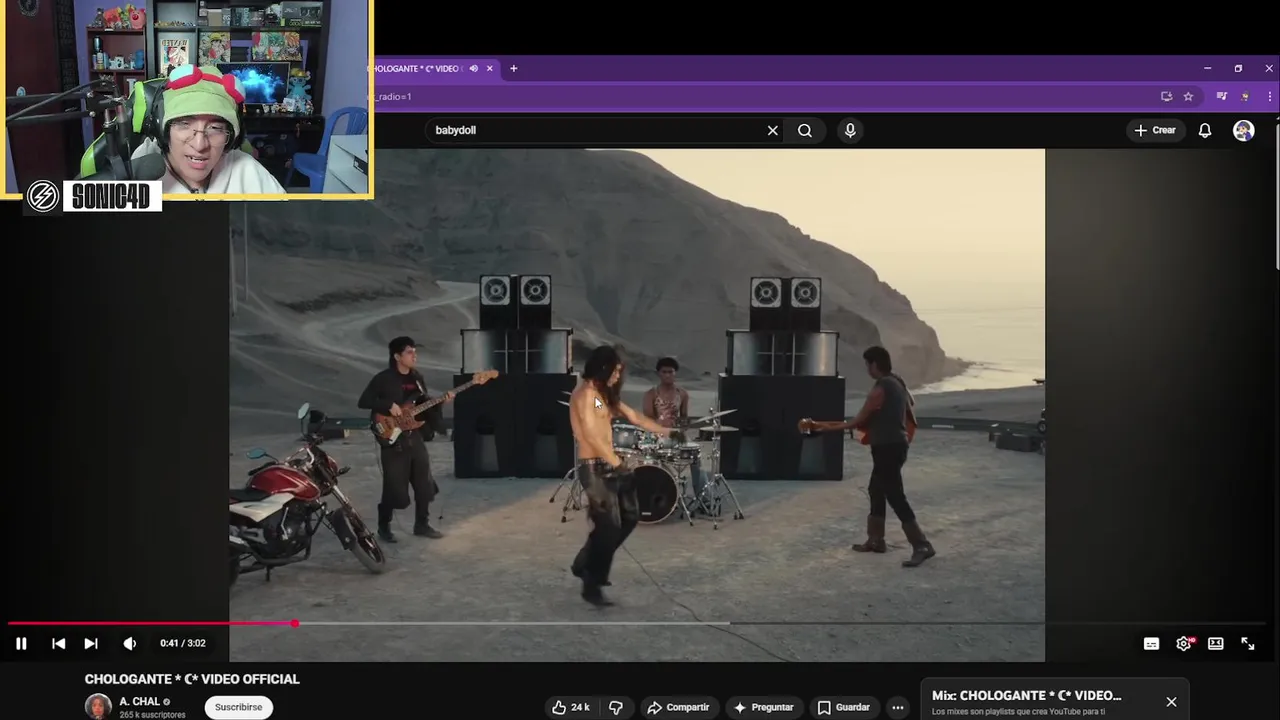Subscribe with Suscribirse button
This screenshot has height=720, width=1280.
[x=238, y=707]
